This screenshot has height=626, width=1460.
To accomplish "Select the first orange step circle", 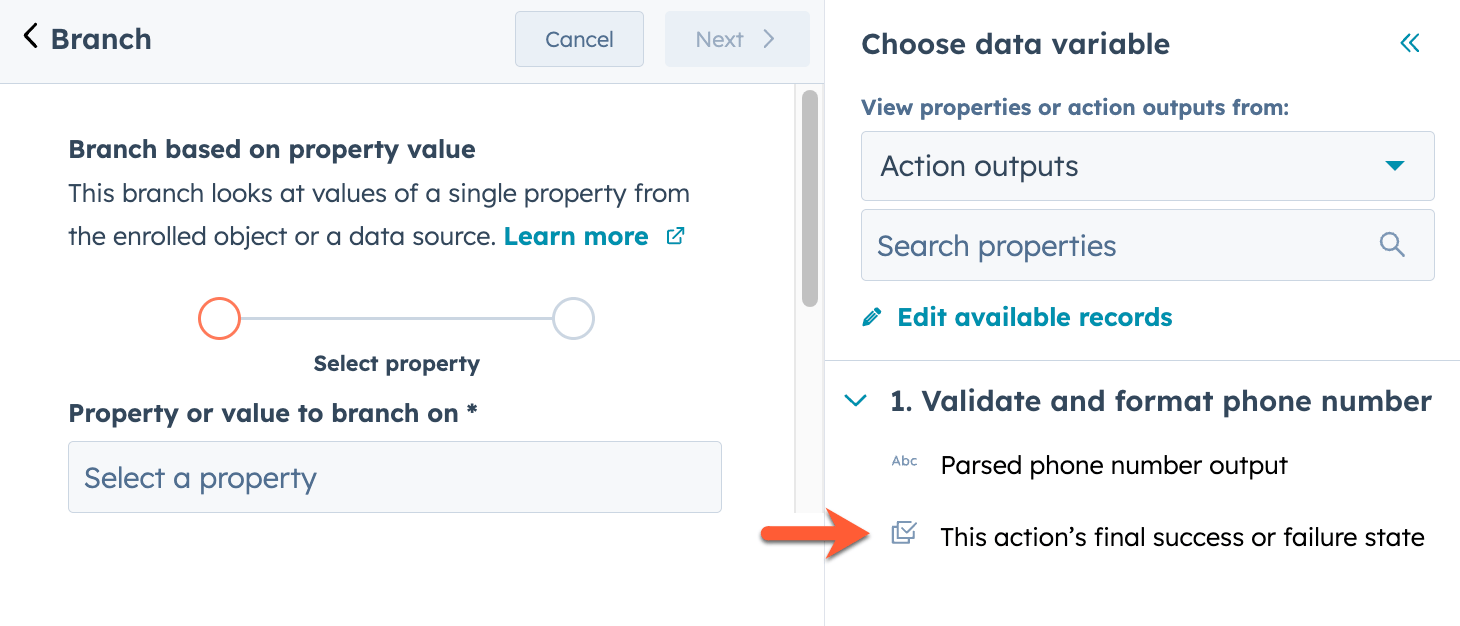I will [x=219, y=319].
